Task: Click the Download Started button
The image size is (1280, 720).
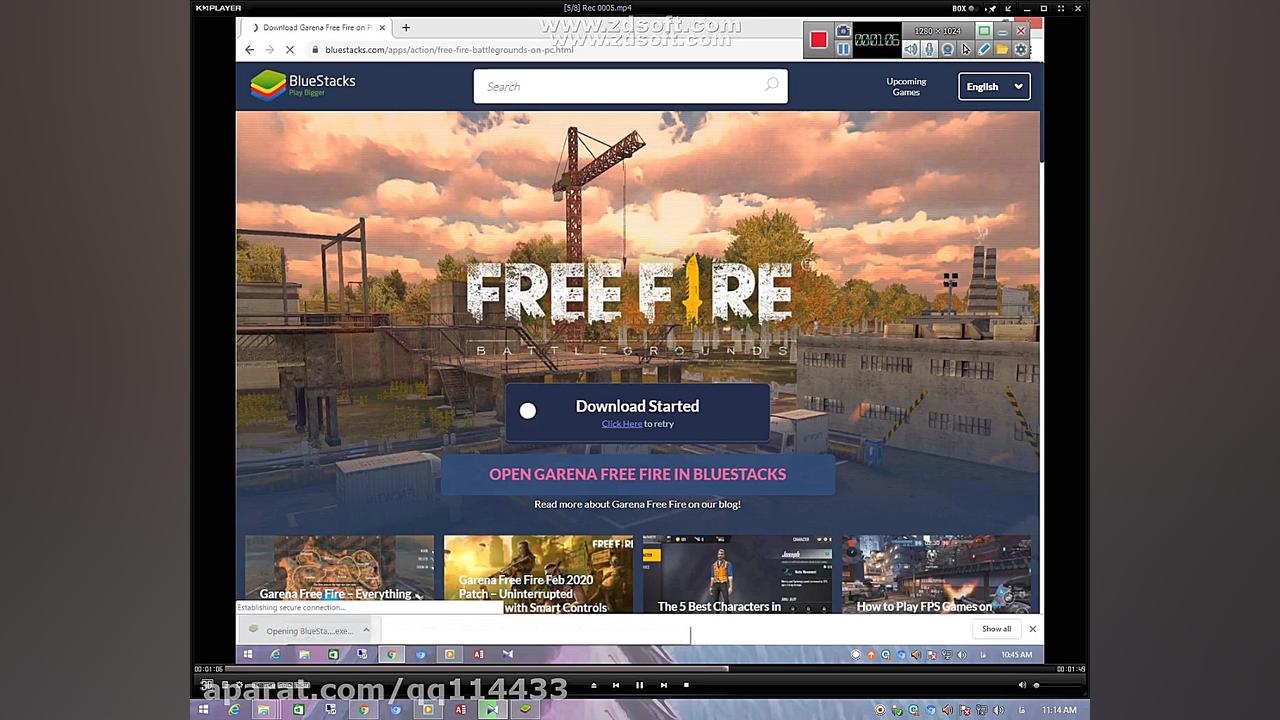Action: coord(638,412)
